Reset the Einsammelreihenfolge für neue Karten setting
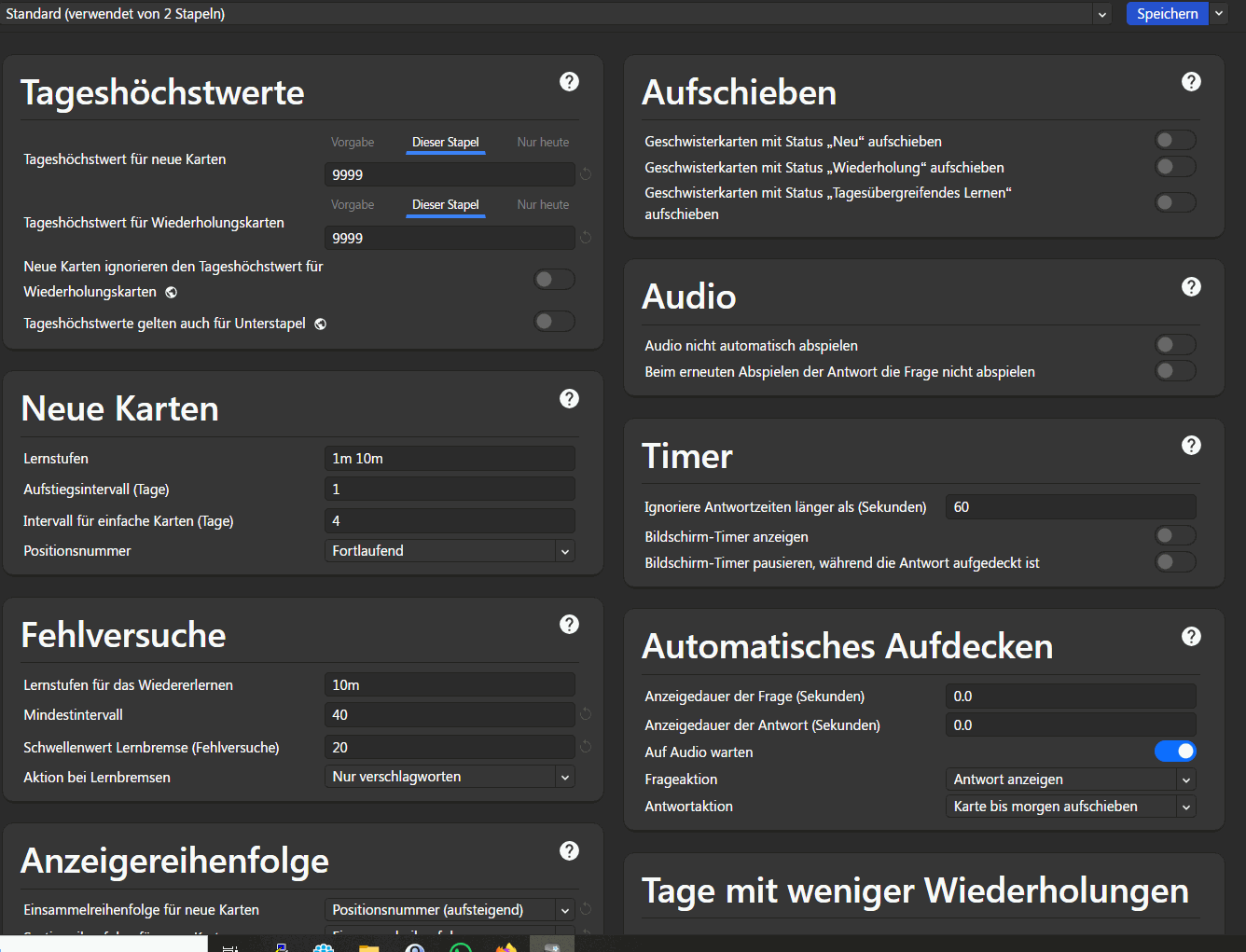Image resolution: width=1246 pixels, height=952 pixels. coord(586,909)
